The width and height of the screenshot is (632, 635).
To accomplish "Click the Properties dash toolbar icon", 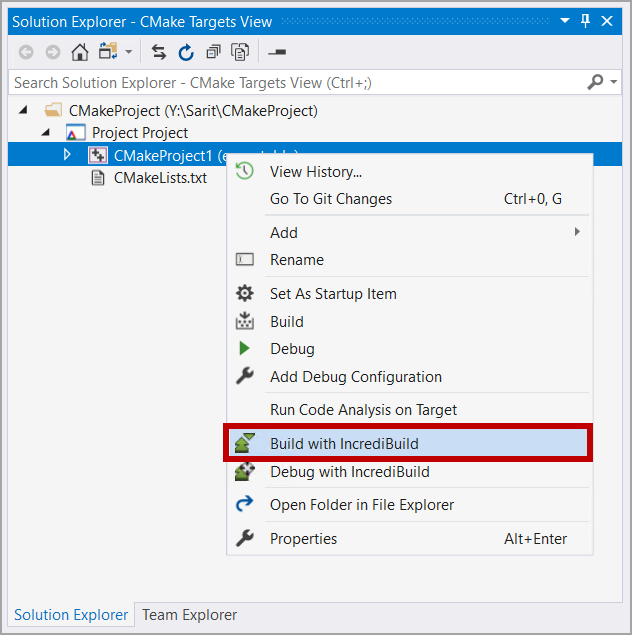I will click(x=278, y=53).
